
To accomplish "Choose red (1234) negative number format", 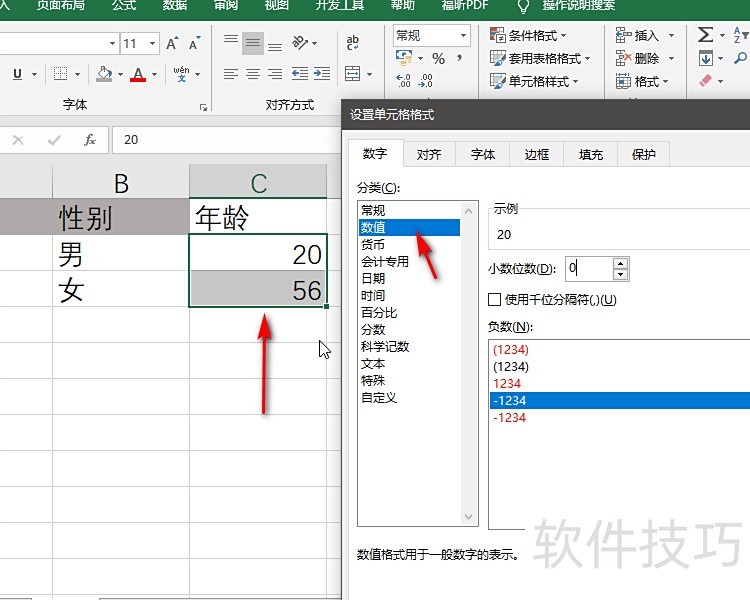I will [x=510, y=350].
